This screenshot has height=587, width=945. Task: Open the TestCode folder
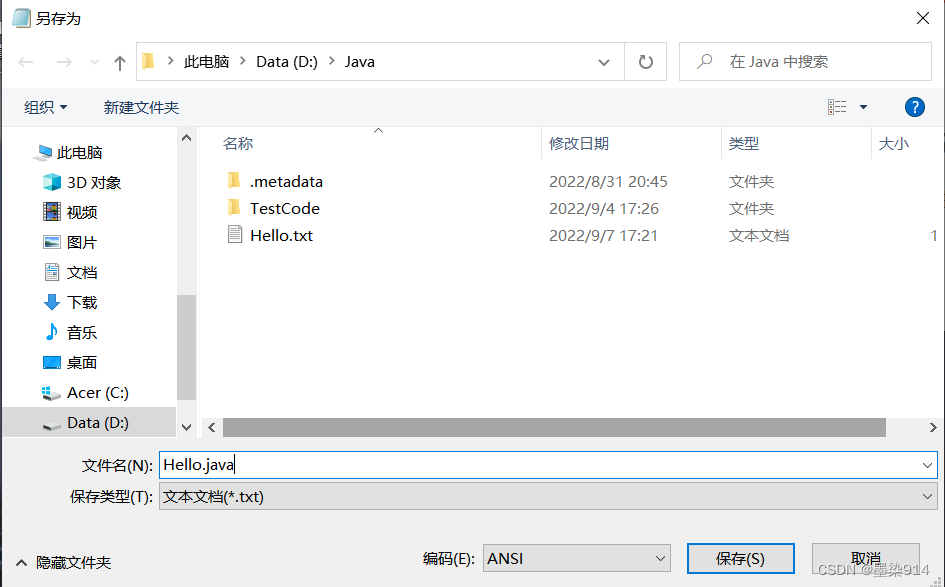287,209
